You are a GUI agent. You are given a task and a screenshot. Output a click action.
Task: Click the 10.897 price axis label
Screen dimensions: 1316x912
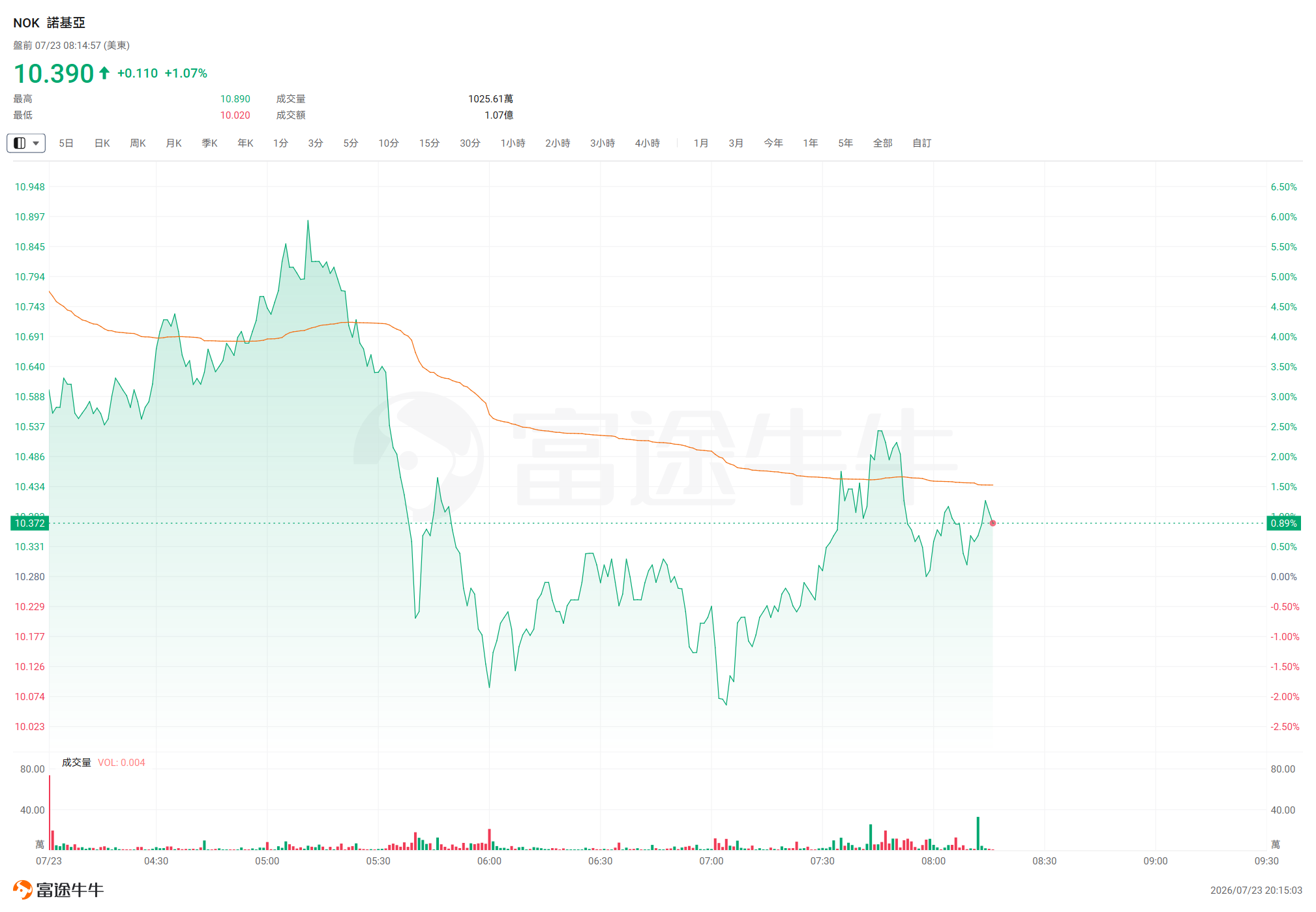click(x=30, y=217)
